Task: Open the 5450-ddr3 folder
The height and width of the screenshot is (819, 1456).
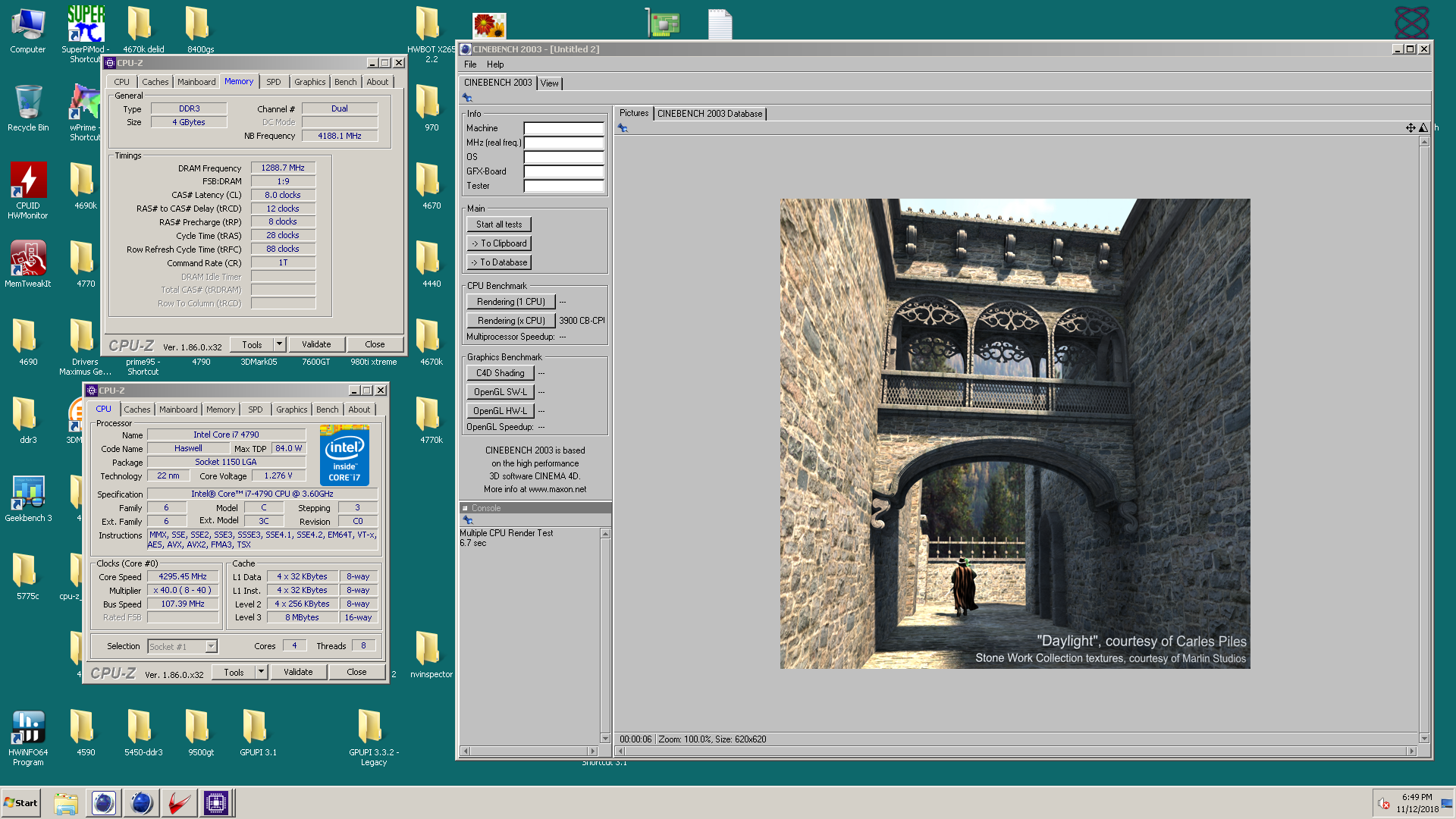Action: coord(143,733)
